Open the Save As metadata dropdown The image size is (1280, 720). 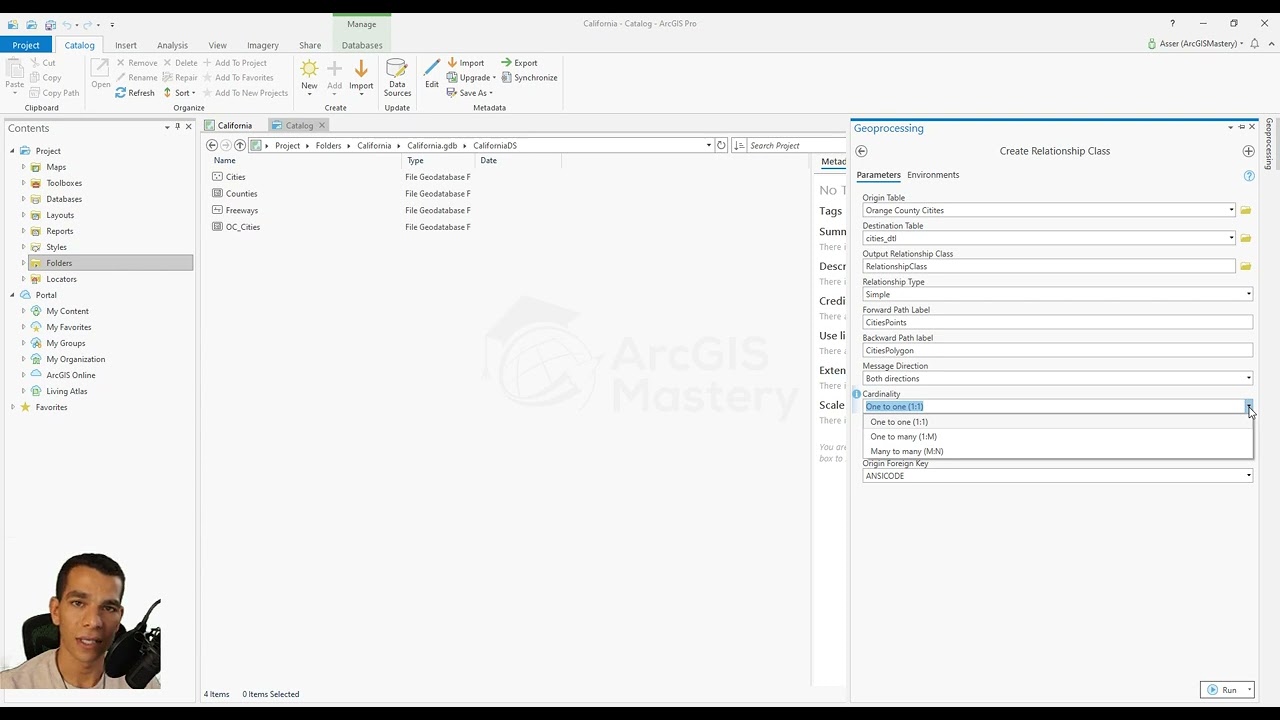point(469,93)
